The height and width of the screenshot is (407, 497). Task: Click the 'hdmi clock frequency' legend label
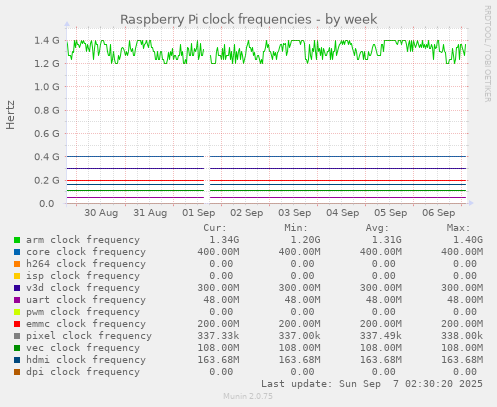pos(86,360)
